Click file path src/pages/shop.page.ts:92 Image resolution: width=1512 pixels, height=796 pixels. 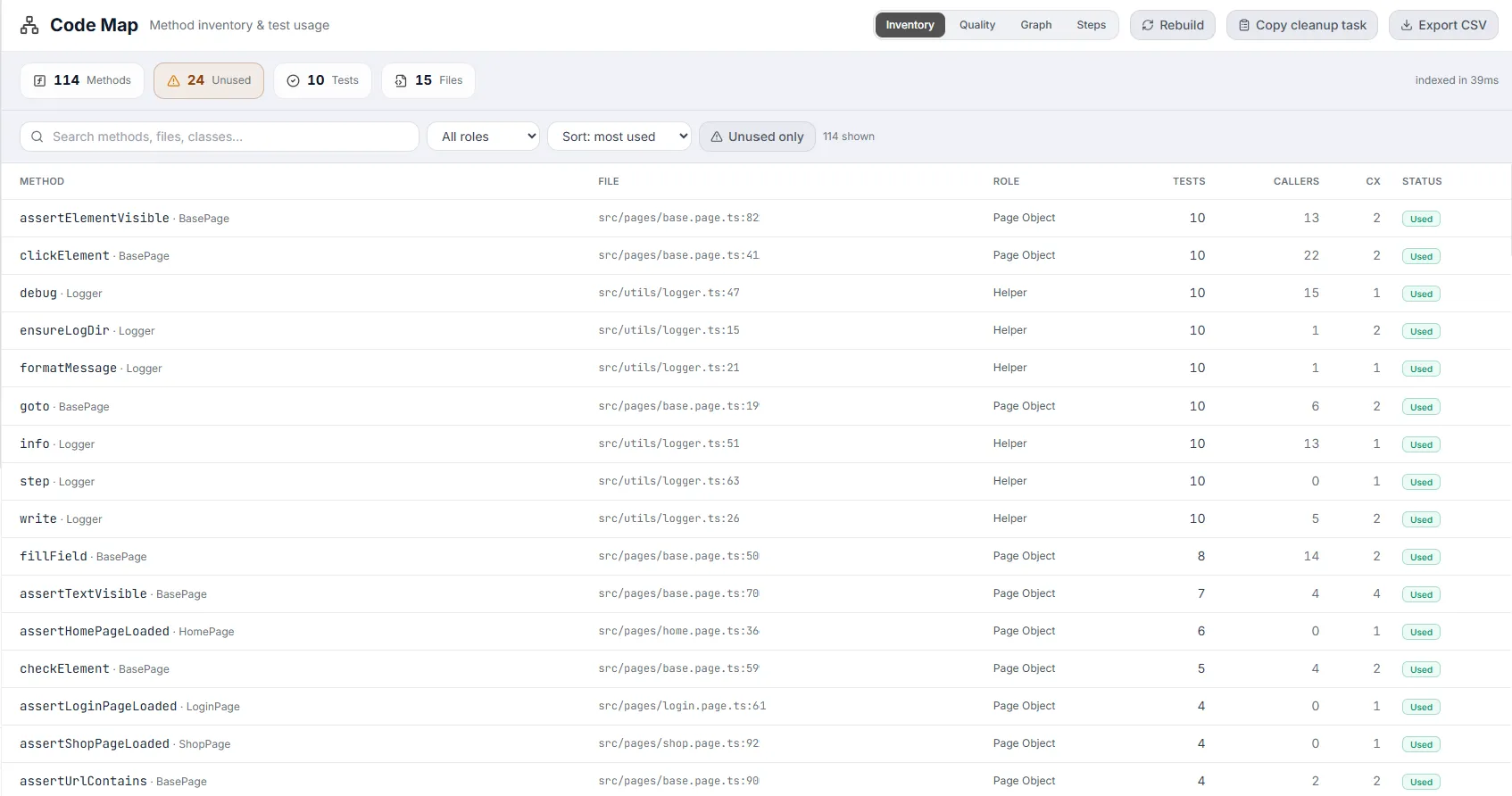pos(678,743)
